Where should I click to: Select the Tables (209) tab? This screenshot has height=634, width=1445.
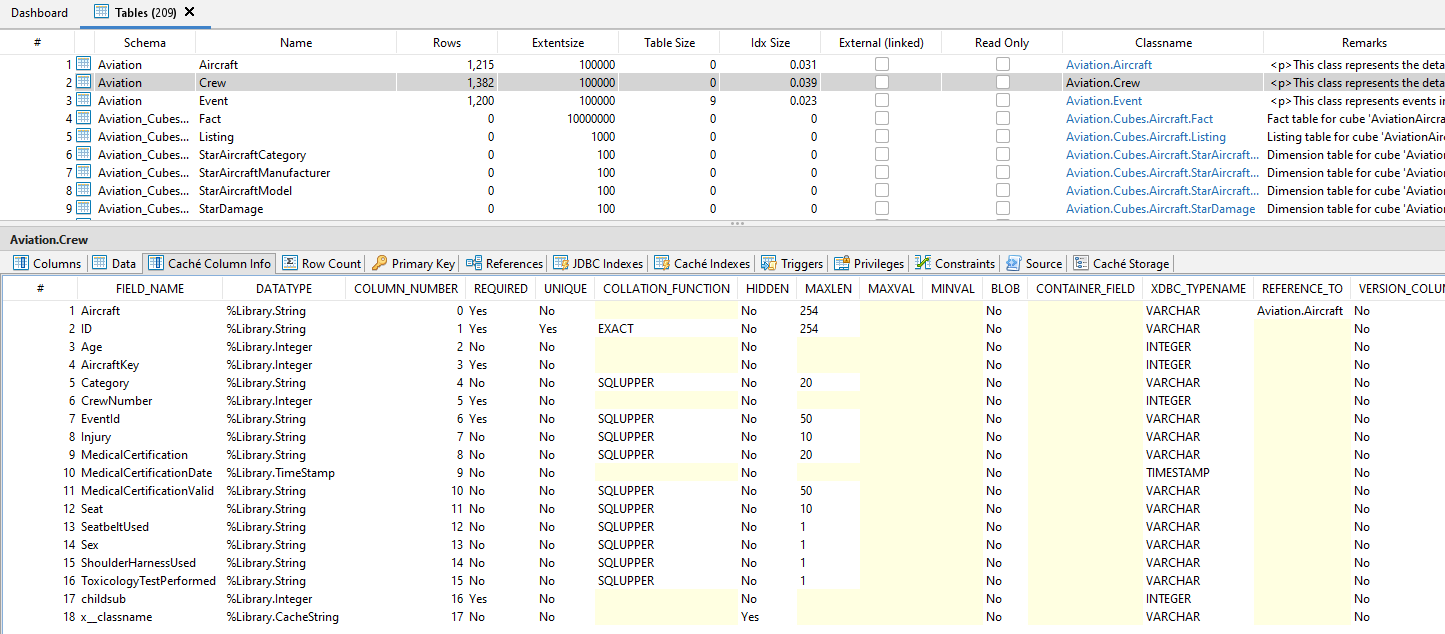pyautogui.click(x=148, y=13)
